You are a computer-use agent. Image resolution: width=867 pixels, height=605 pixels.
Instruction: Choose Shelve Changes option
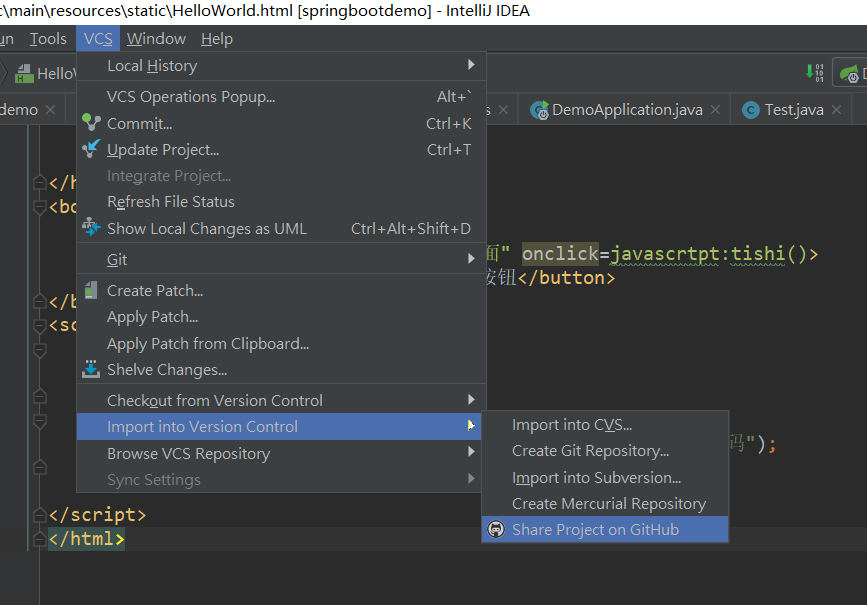tap(281, 369)
